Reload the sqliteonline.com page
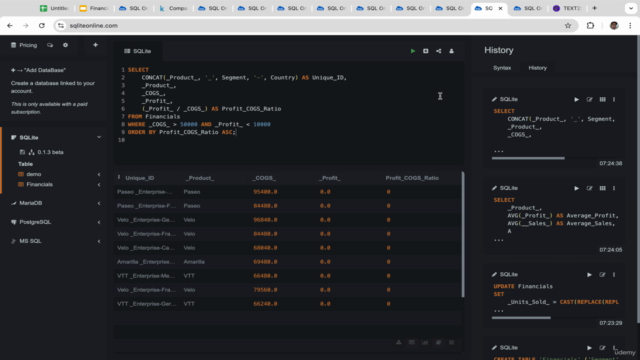Viewport: 640px width, 360px height. [x=42, y=26]
